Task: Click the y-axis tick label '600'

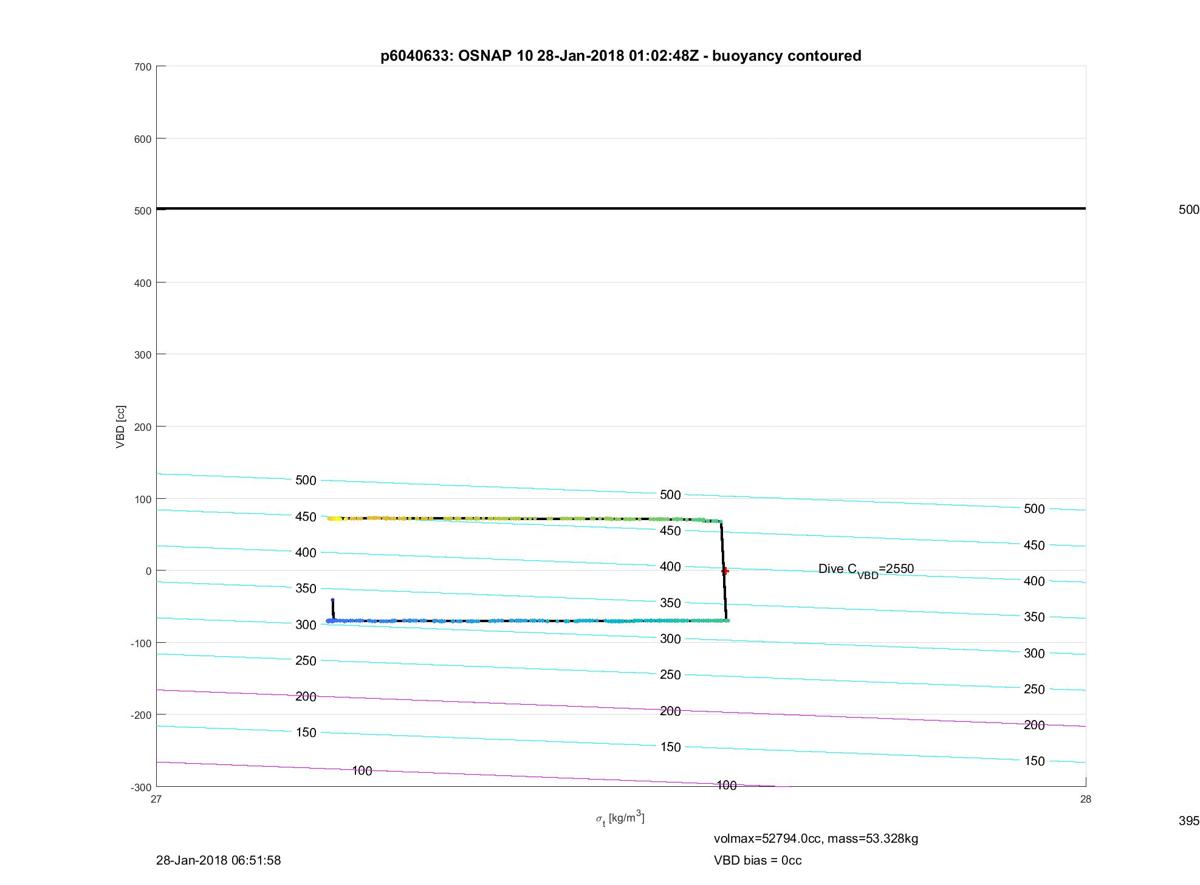Action: (x=141, y=139)
